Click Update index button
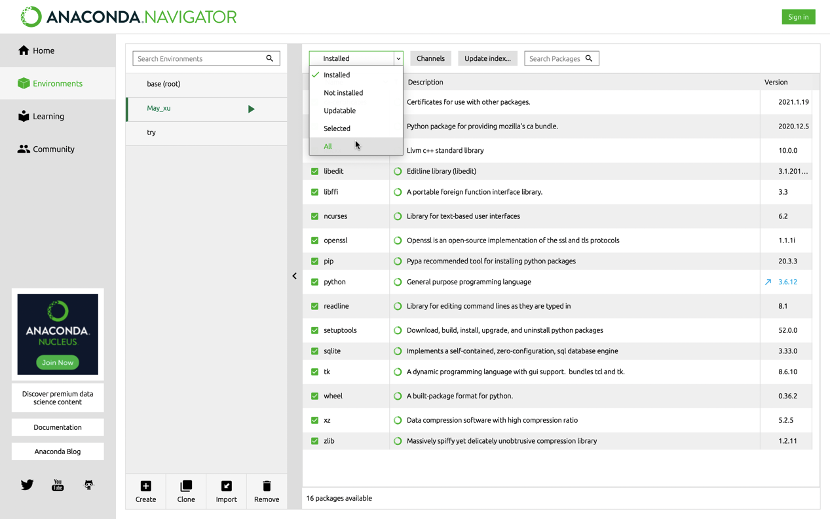830x520 pixels. [x=488, y=58]
